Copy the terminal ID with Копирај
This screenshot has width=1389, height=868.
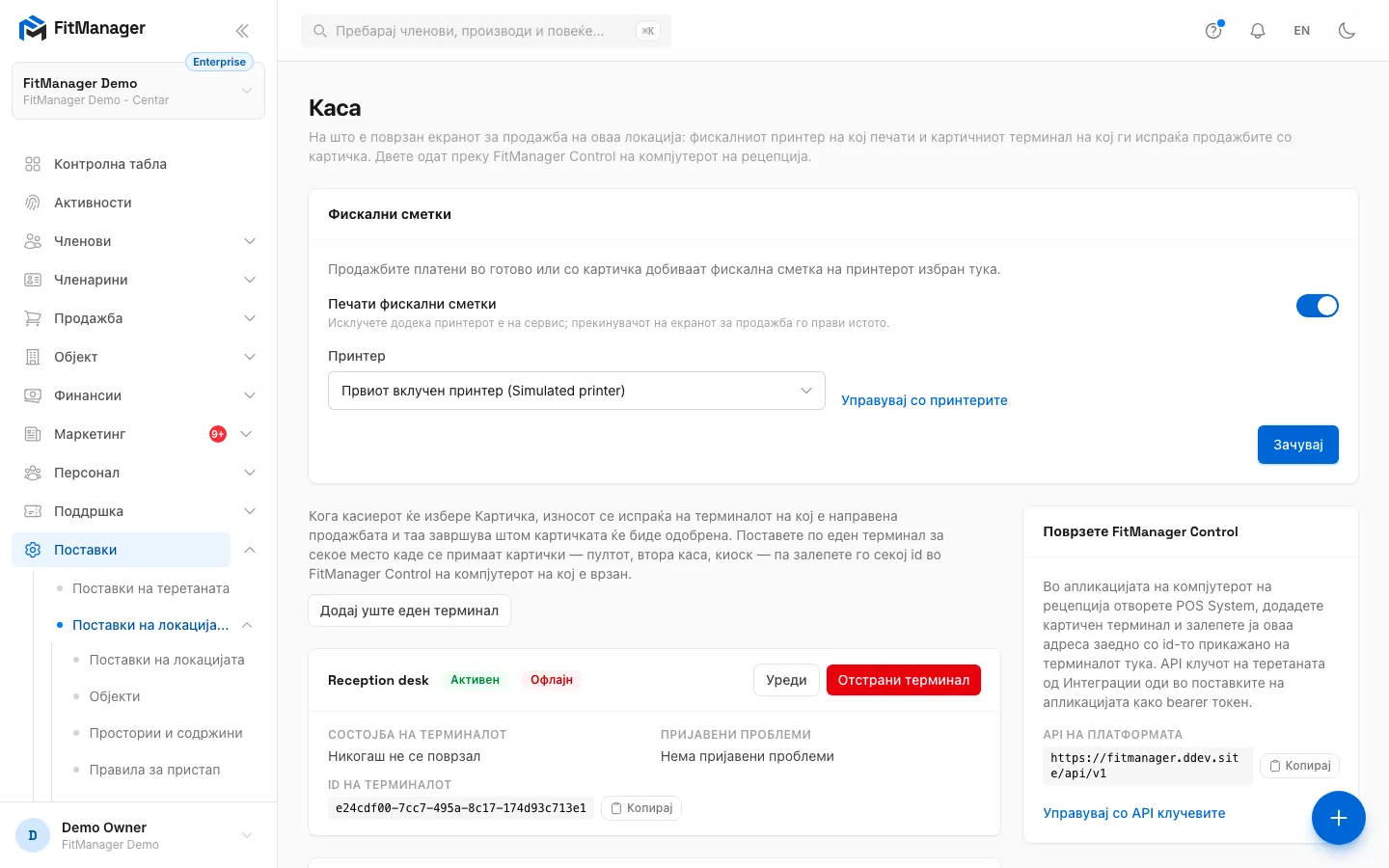(x=641, y=808)
